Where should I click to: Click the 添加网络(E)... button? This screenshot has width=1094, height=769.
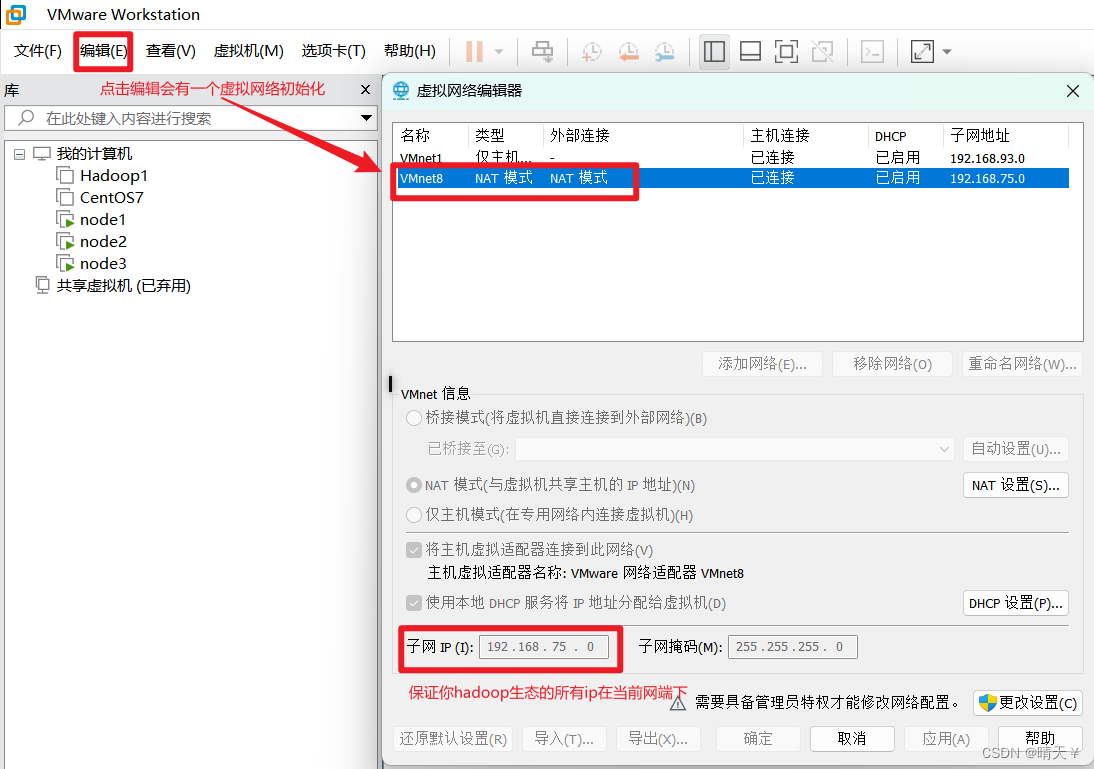(762, 364)
